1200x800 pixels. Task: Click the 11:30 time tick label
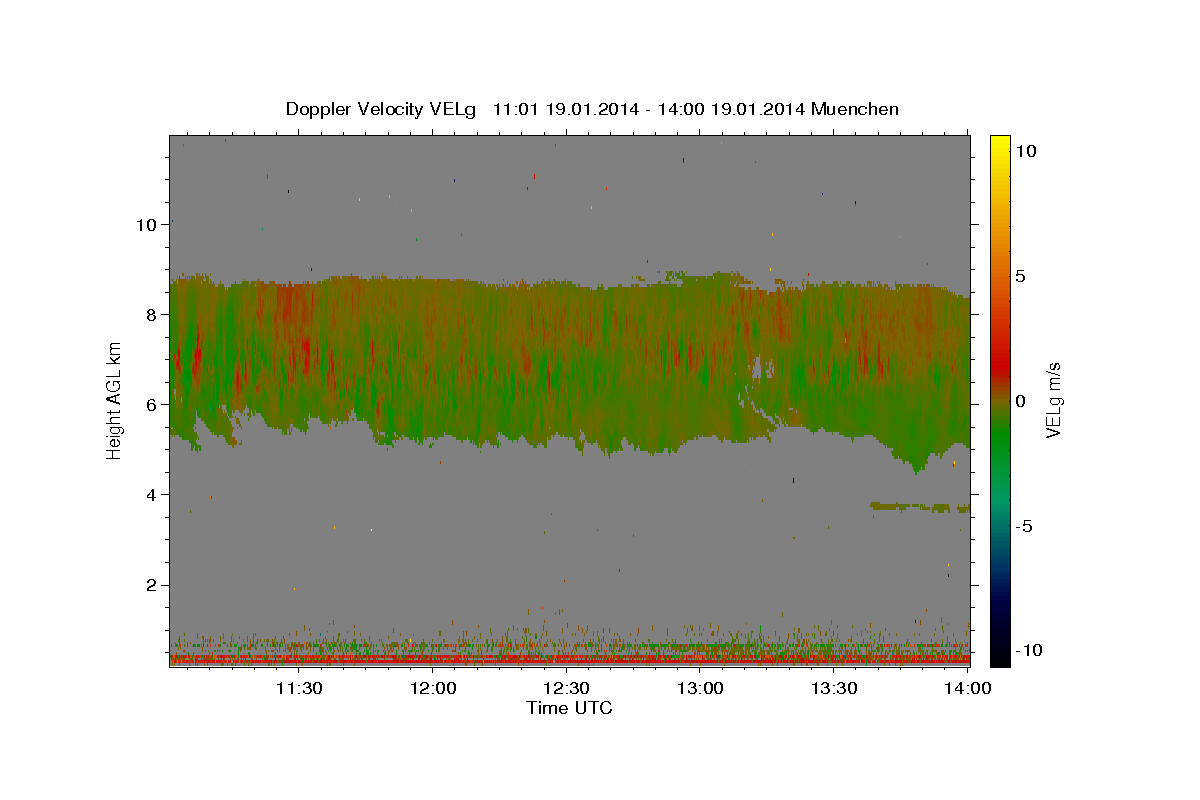pyautogui.click(x=298, y=688)
